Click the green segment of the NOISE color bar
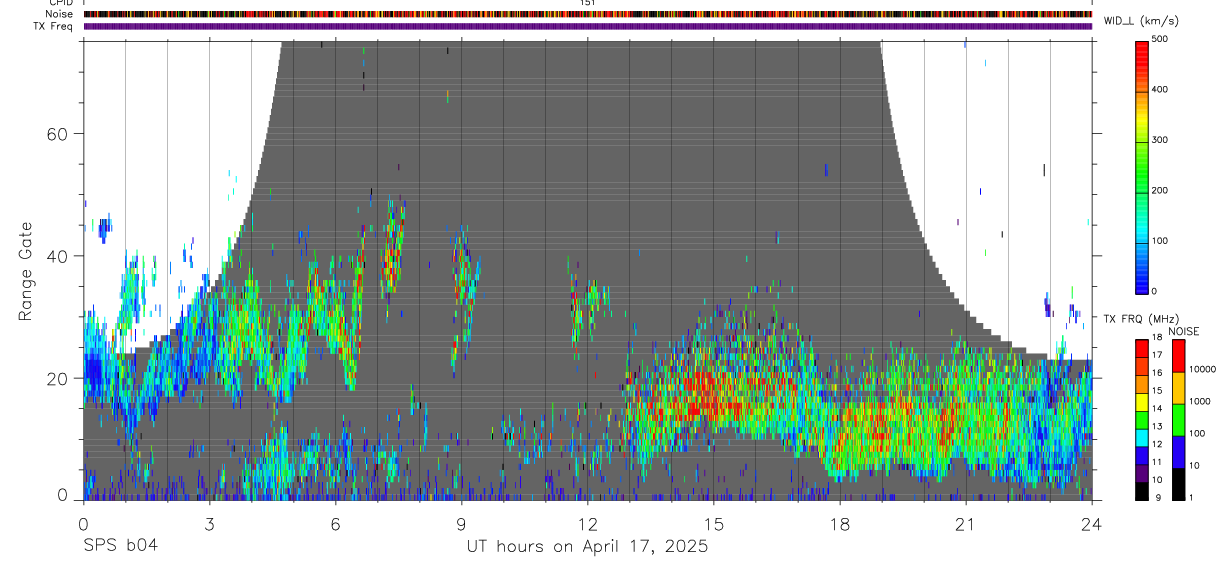This screenshot has height=567, width=1228. [1179, 419]
